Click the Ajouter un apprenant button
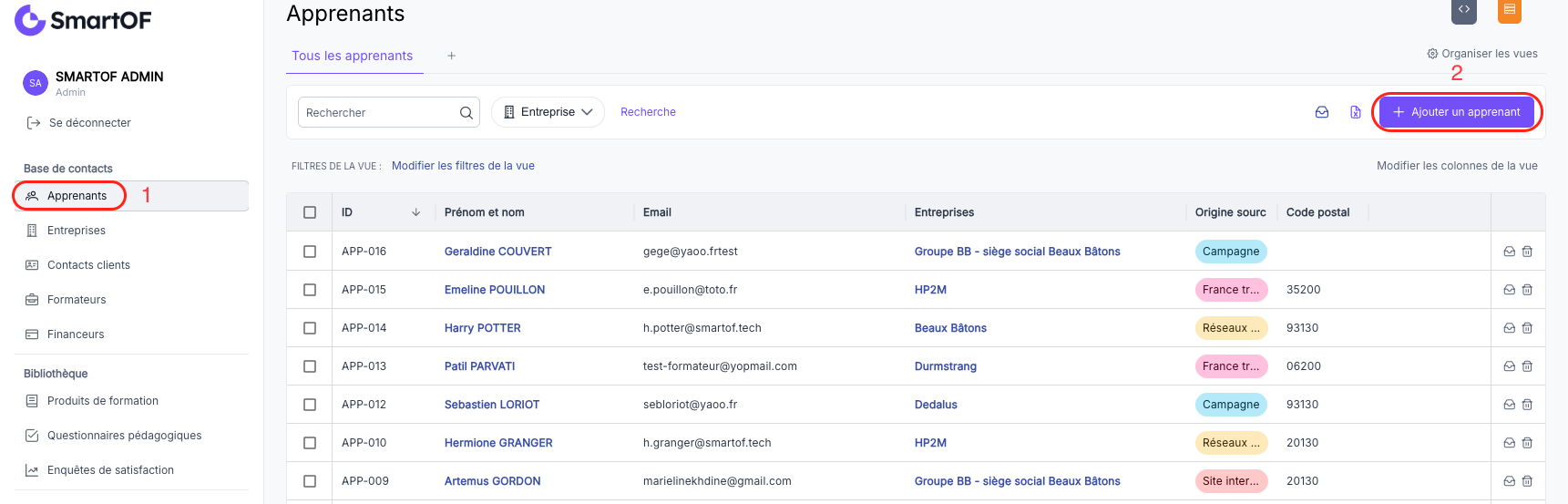 coord(1456,112)
